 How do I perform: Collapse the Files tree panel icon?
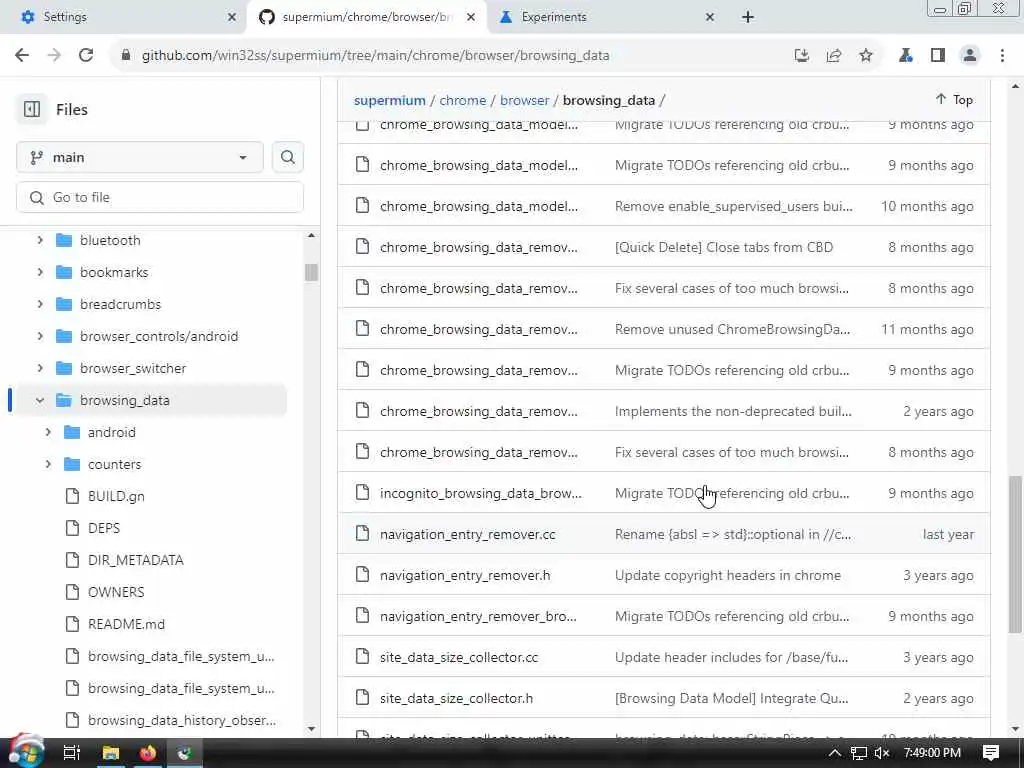click(32, 109)
